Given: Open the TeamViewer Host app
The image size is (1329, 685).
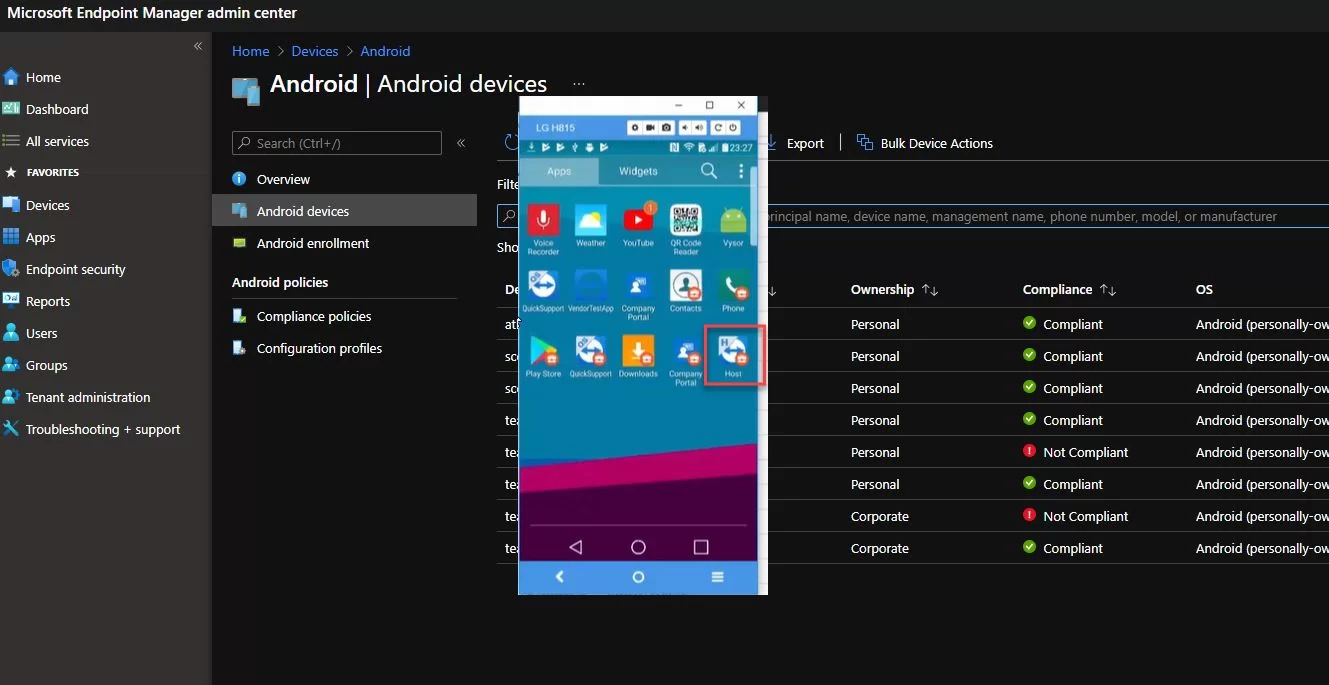Looking at the screenshot, I should click(733, 350).
